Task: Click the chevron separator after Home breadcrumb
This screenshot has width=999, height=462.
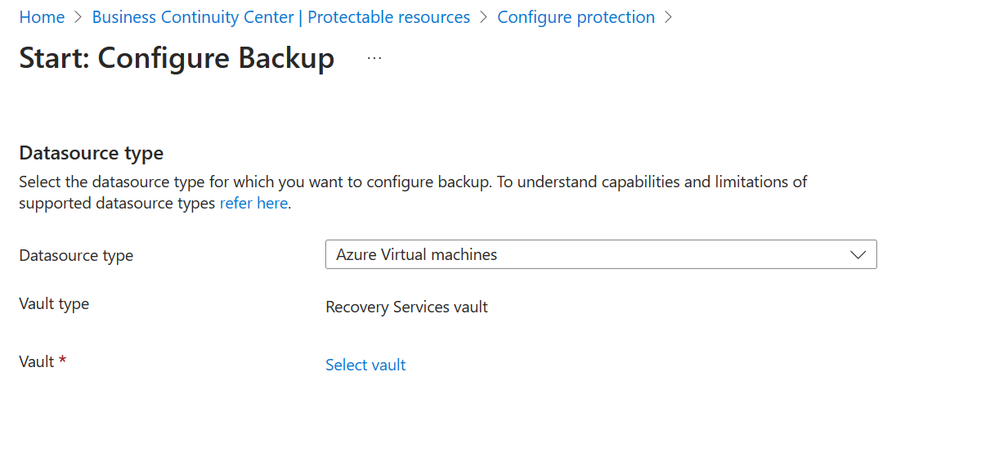Action: [x=78, y=17]
